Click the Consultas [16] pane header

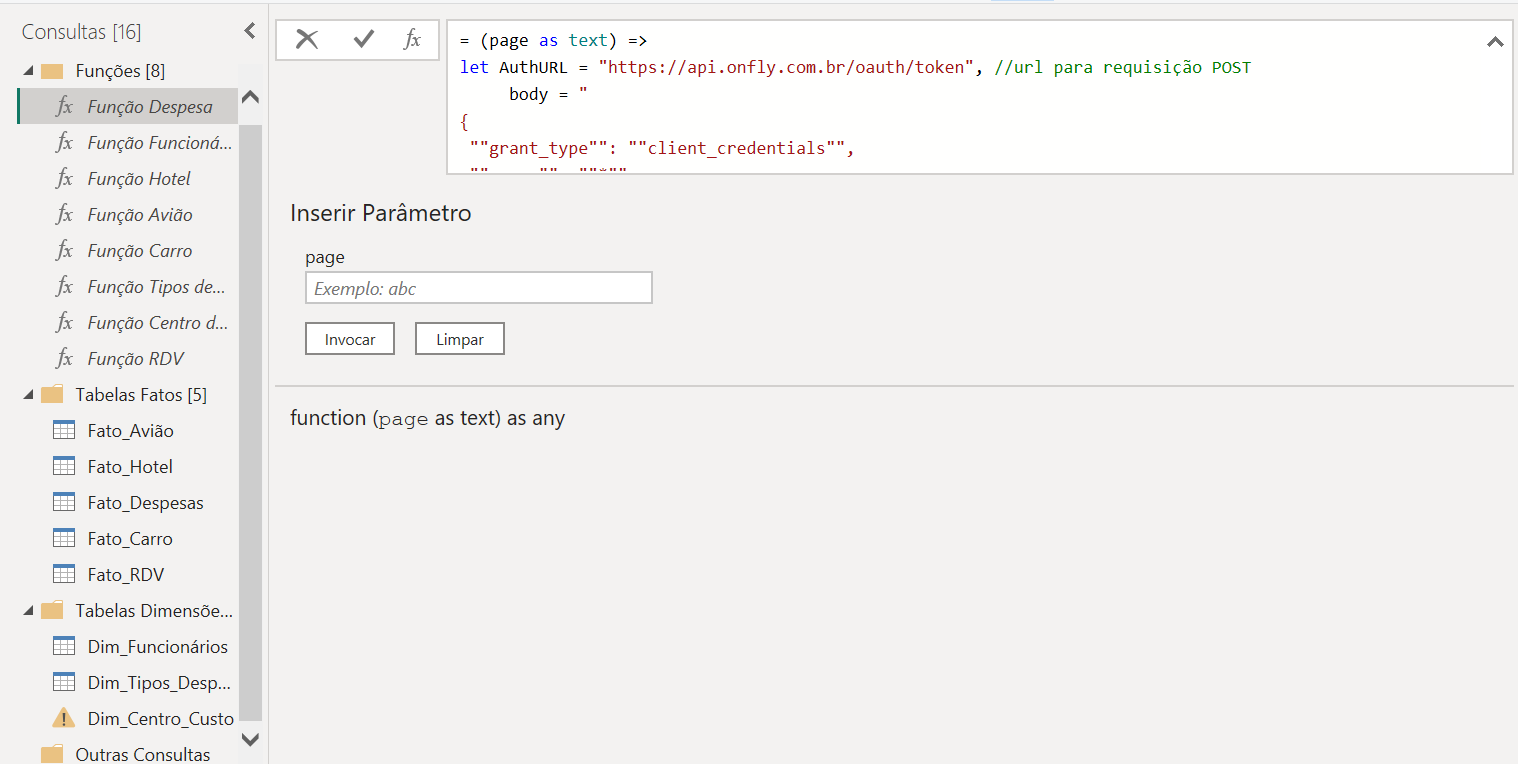tap(82, 32)
